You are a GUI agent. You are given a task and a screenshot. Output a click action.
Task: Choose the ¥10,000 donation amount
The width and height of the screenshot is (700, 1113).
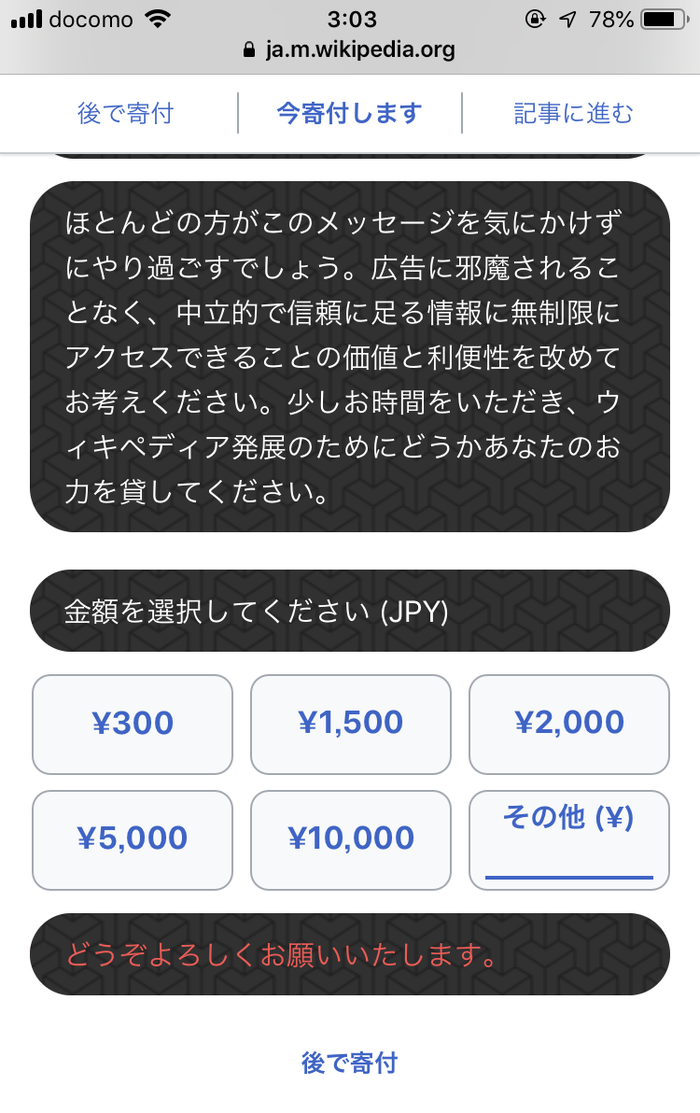coord(351,840)
